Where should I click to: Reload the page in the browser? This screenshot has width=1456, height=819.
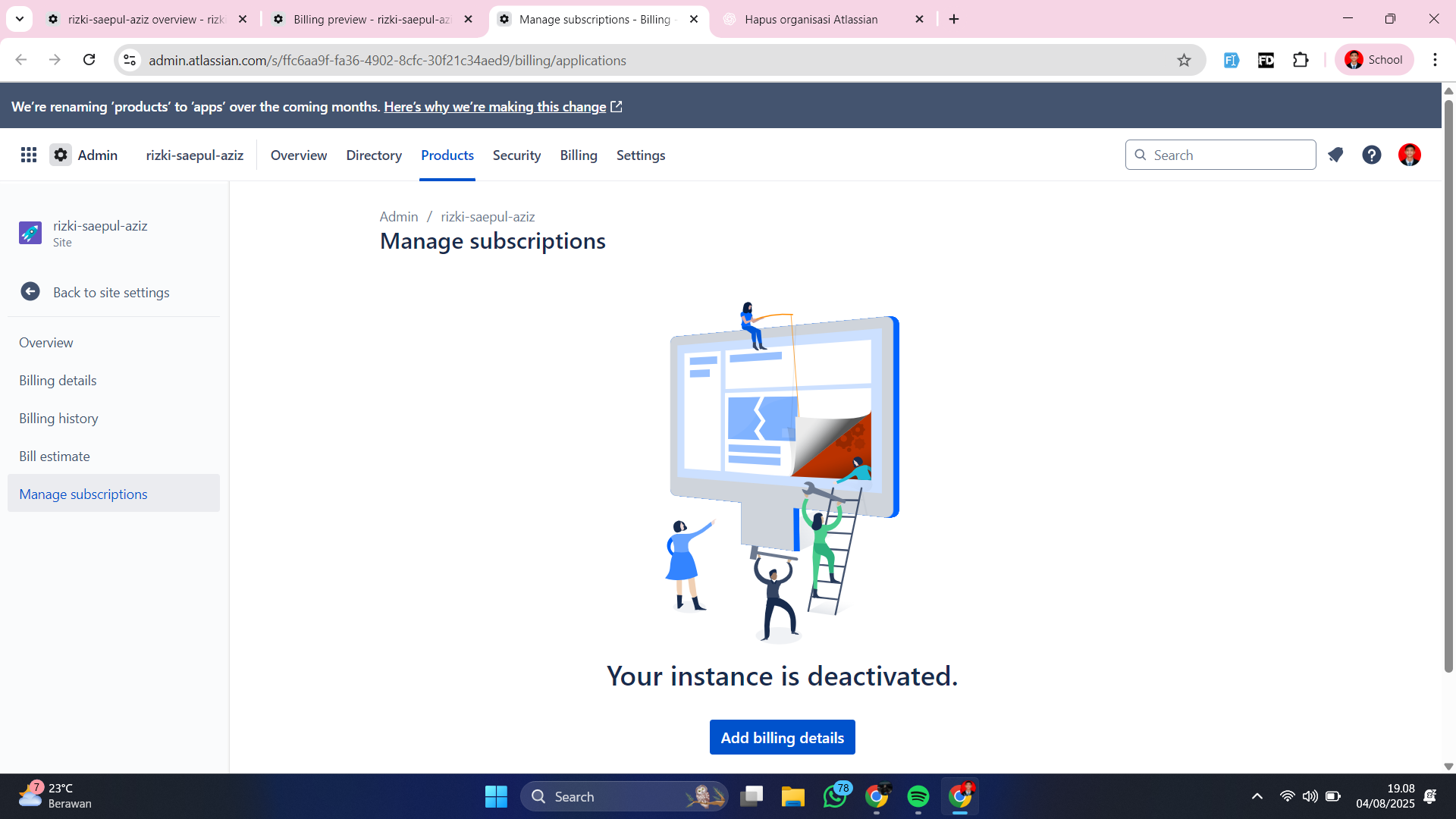pyautogui.click(x=89, y=60)
